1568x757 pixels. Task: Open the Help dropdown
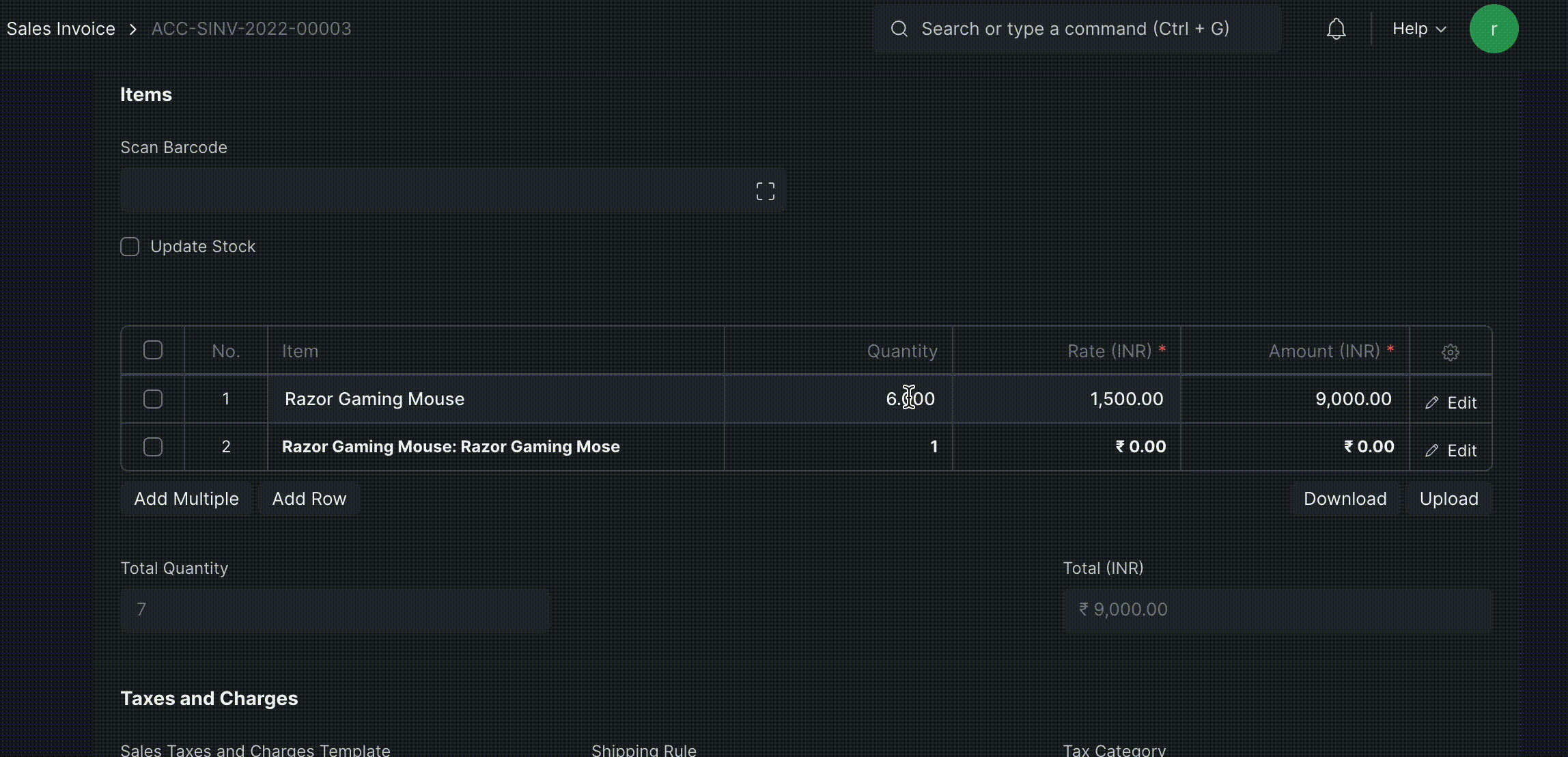click(1418, 28)
